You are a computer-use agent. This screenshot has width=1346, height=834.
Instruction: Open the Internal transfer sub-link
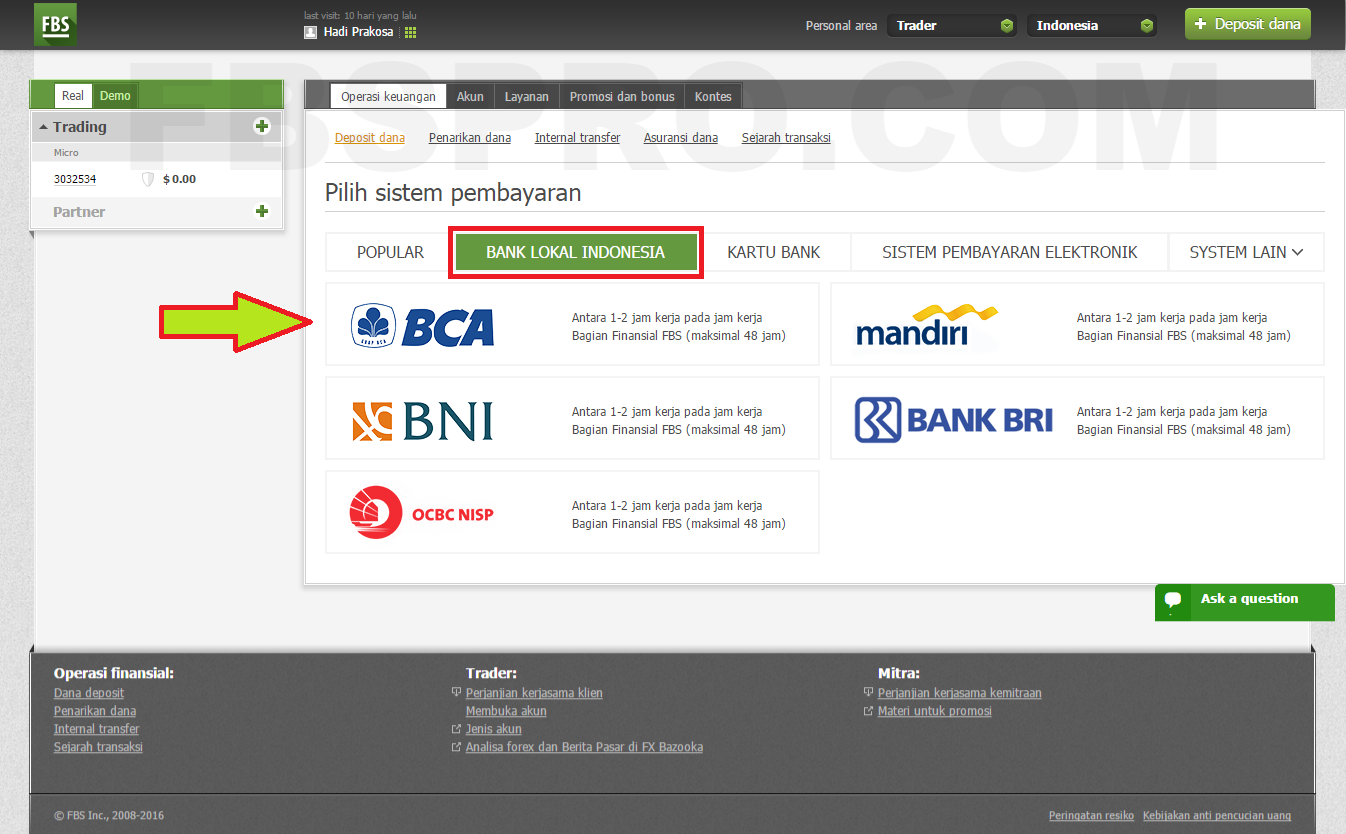(x=577, y=138)
